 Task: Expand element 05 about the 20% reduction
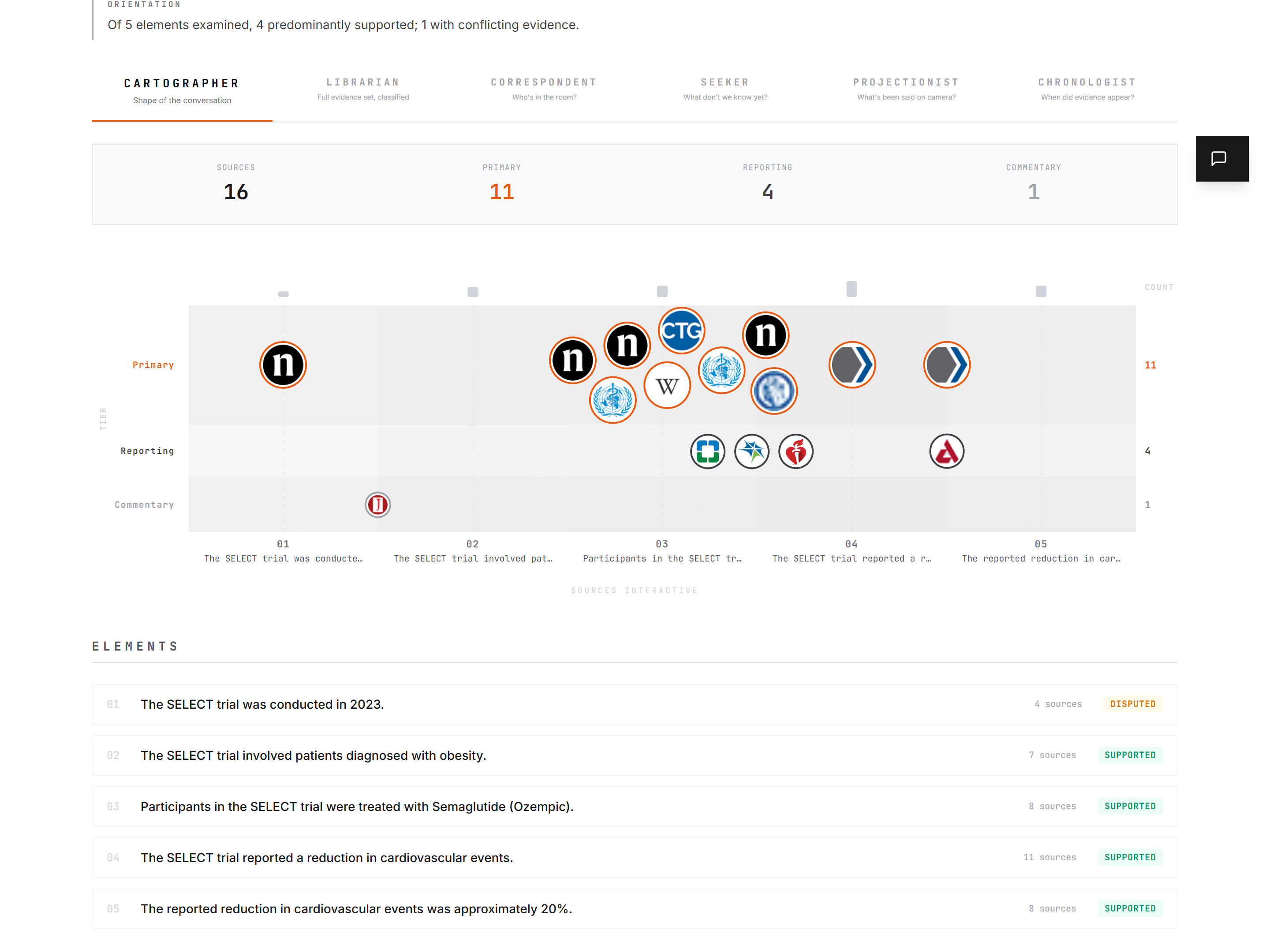[635, 908]
